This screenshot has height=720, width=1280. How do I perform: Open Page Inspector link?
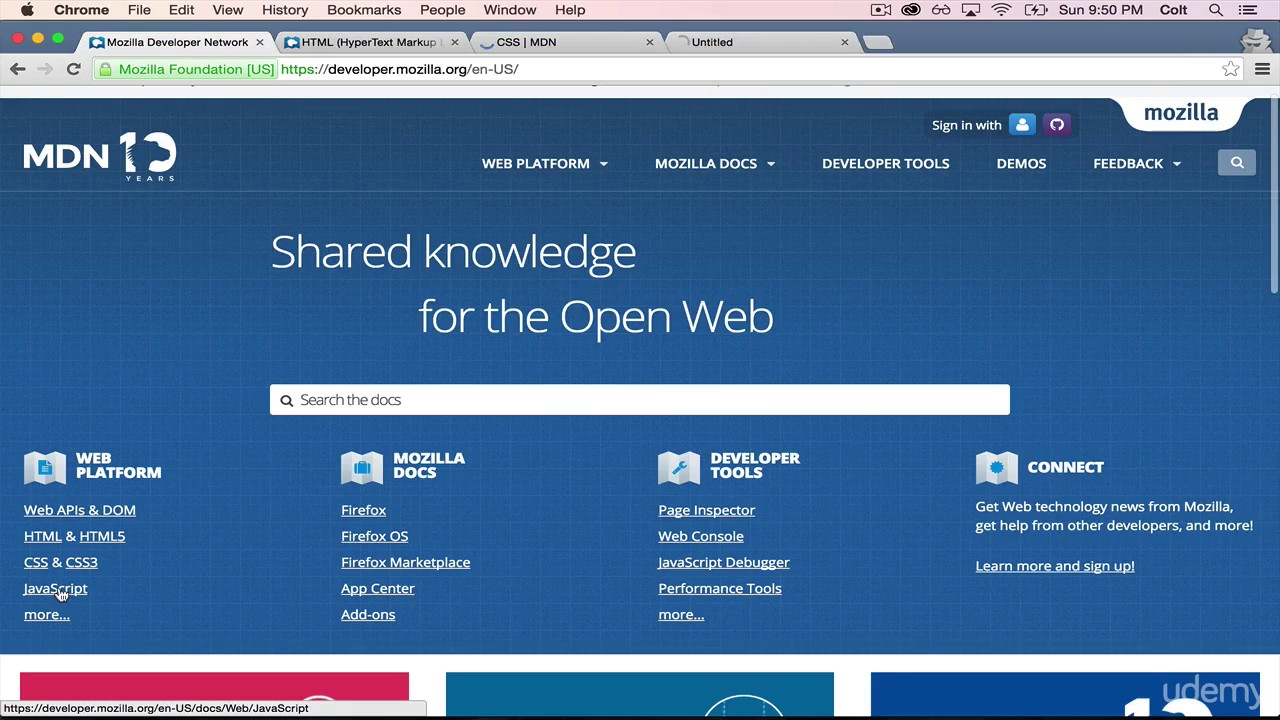pos(706,510)
